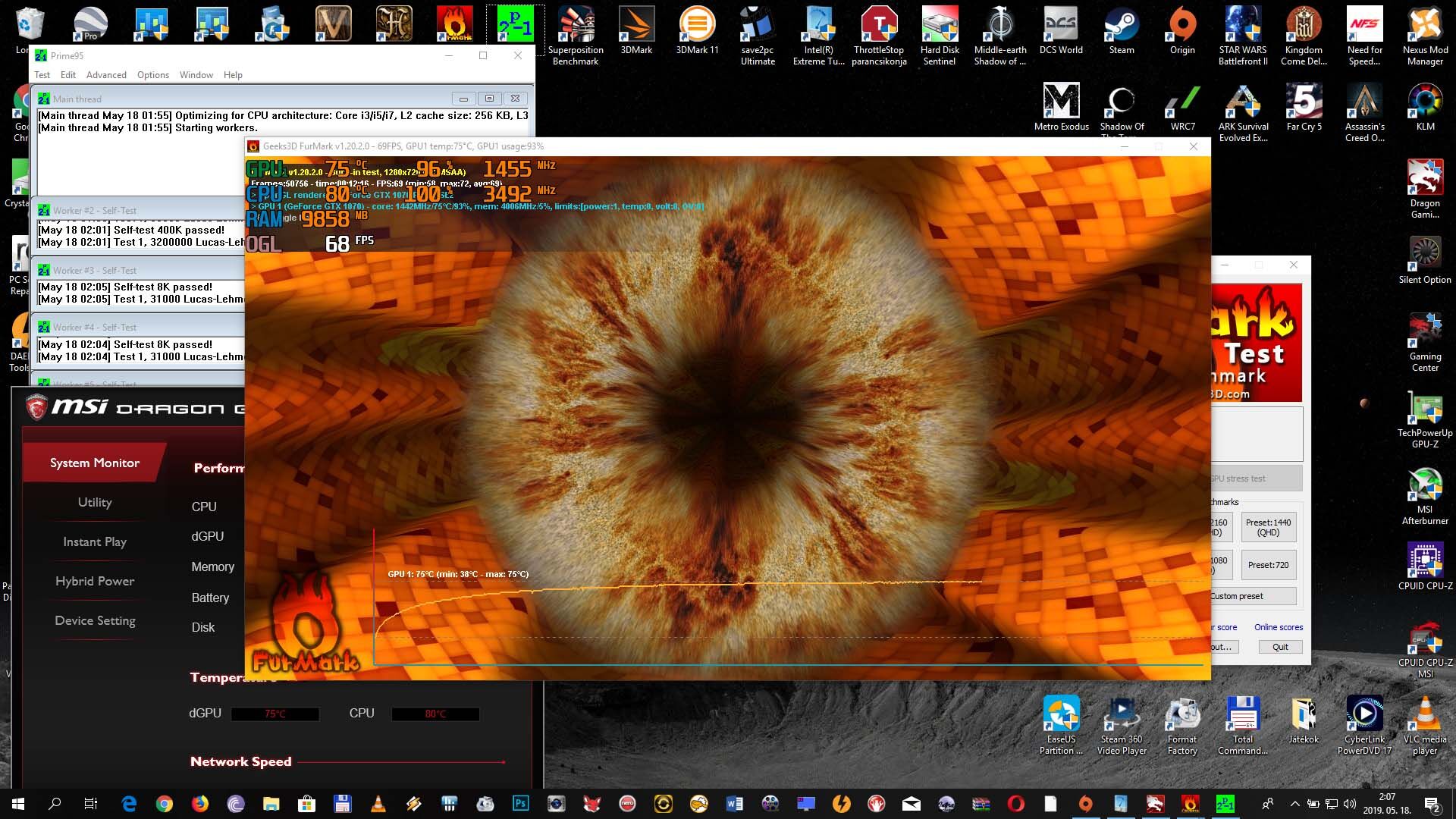Open Photoshop from taskbar
Viewport: 1456px width, 819px height.
coord(520,804)
